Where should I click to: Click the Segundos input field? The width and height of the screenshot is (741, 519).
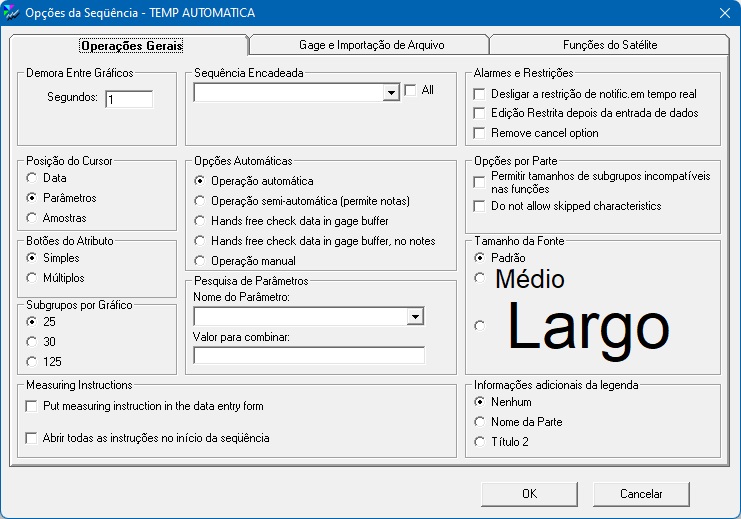point(129,99)
